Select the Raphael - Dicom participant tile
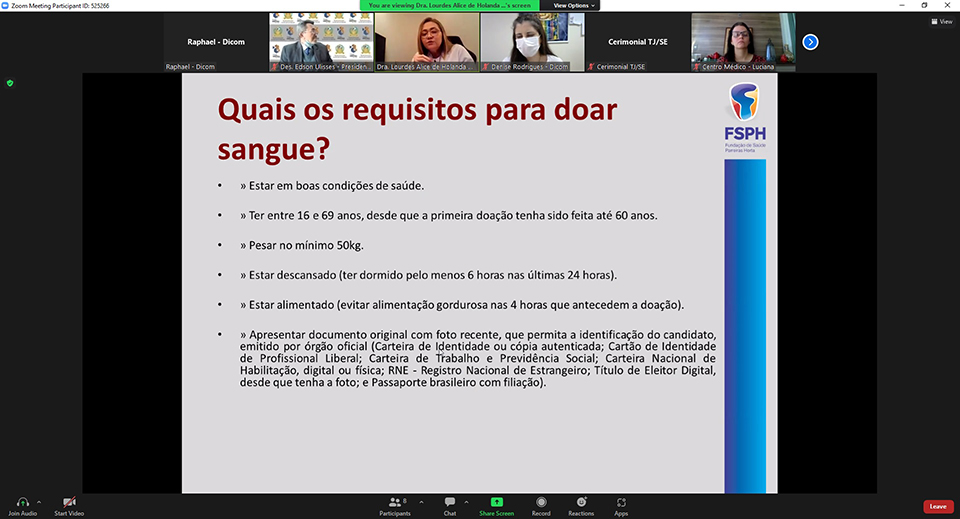 point(214,42)
